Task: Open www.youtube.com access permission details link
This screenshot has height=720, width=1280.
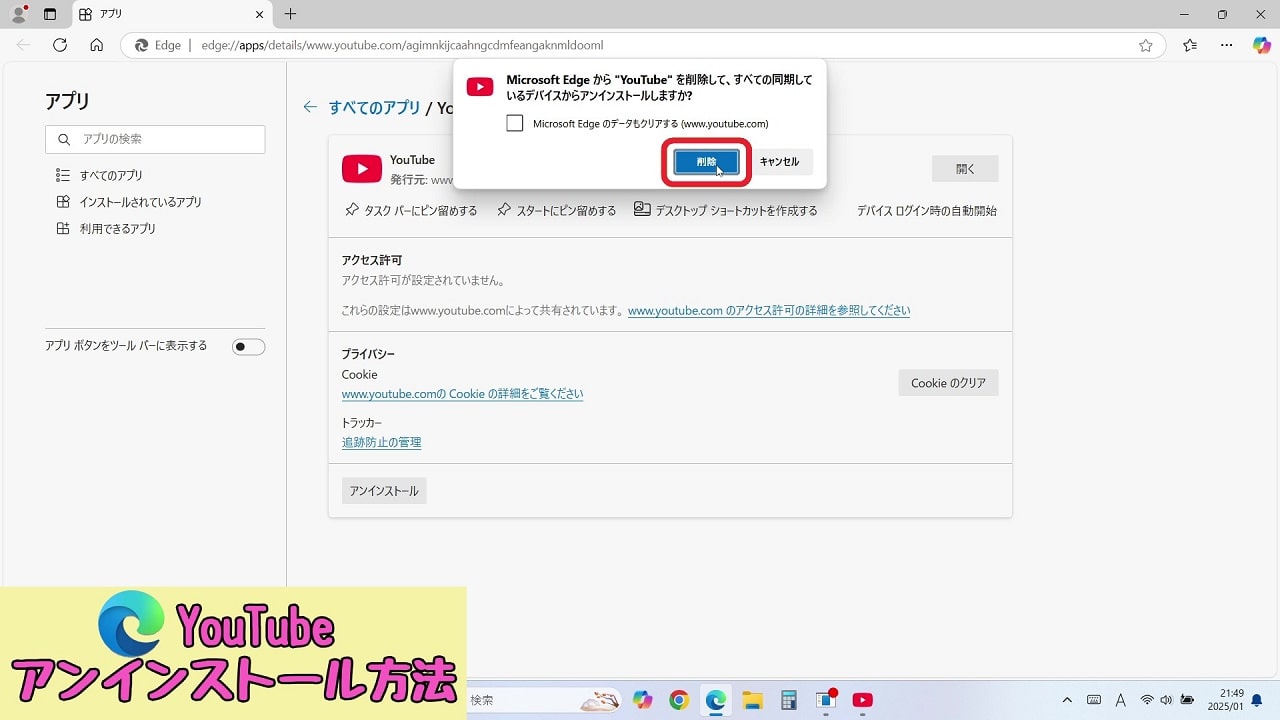Action: pos(769,310)
